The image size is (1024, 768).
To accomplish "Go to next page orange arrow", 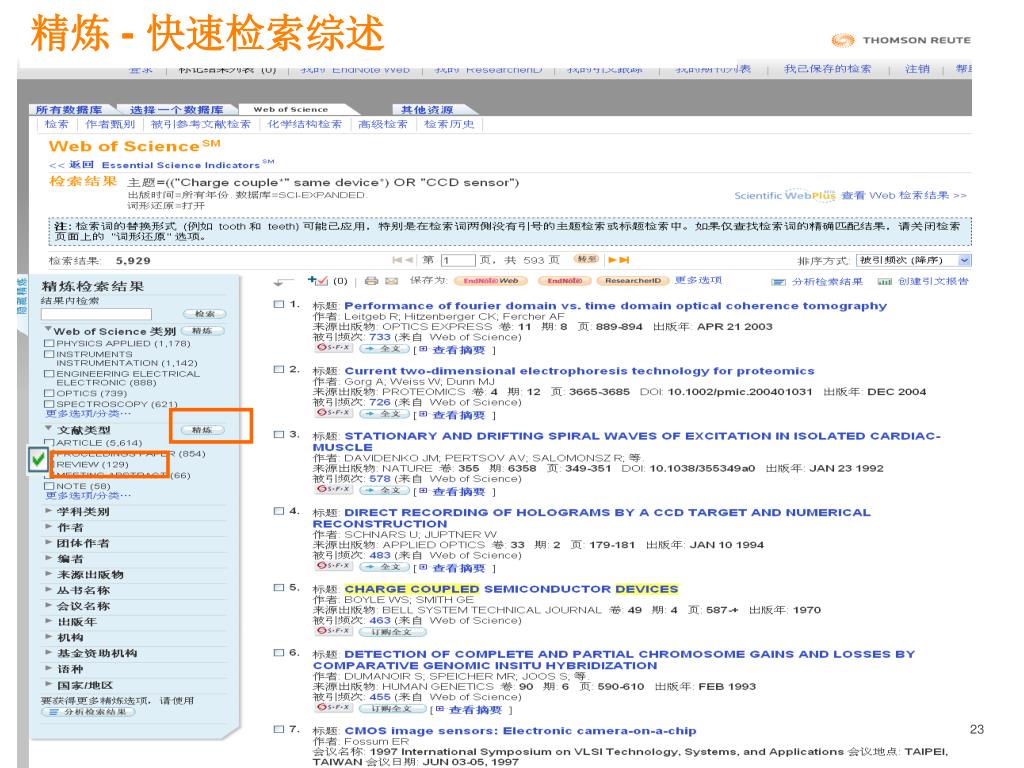I will click(x=612, y=260).
